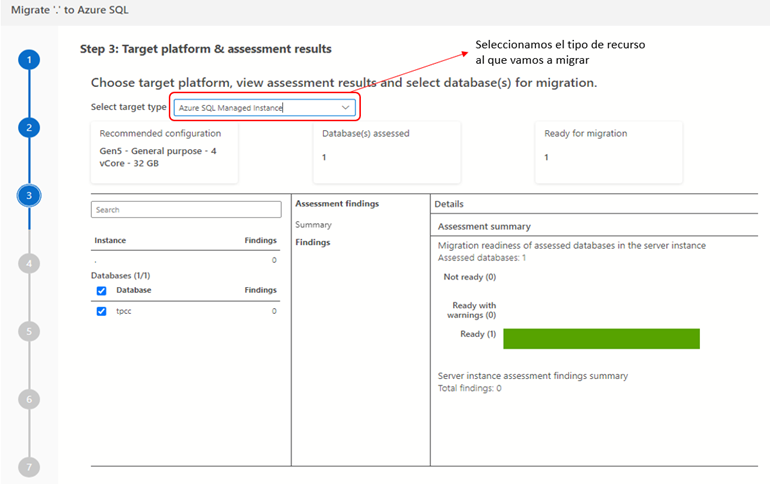Viewport: 770px width, 484px height.
Task: Go to wizard step 1 circle
Action: click(29, 60)
